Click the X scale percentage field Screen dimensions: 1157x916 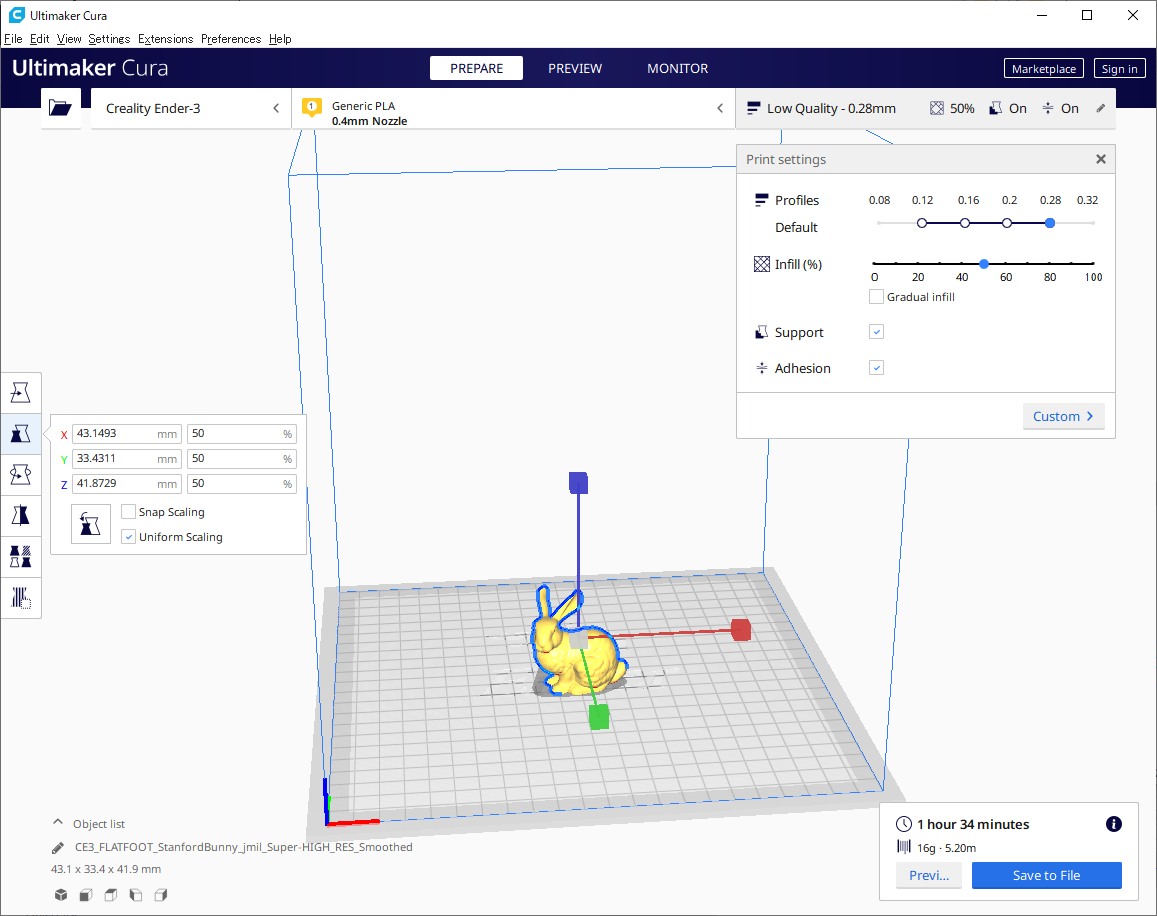(242, 434)
